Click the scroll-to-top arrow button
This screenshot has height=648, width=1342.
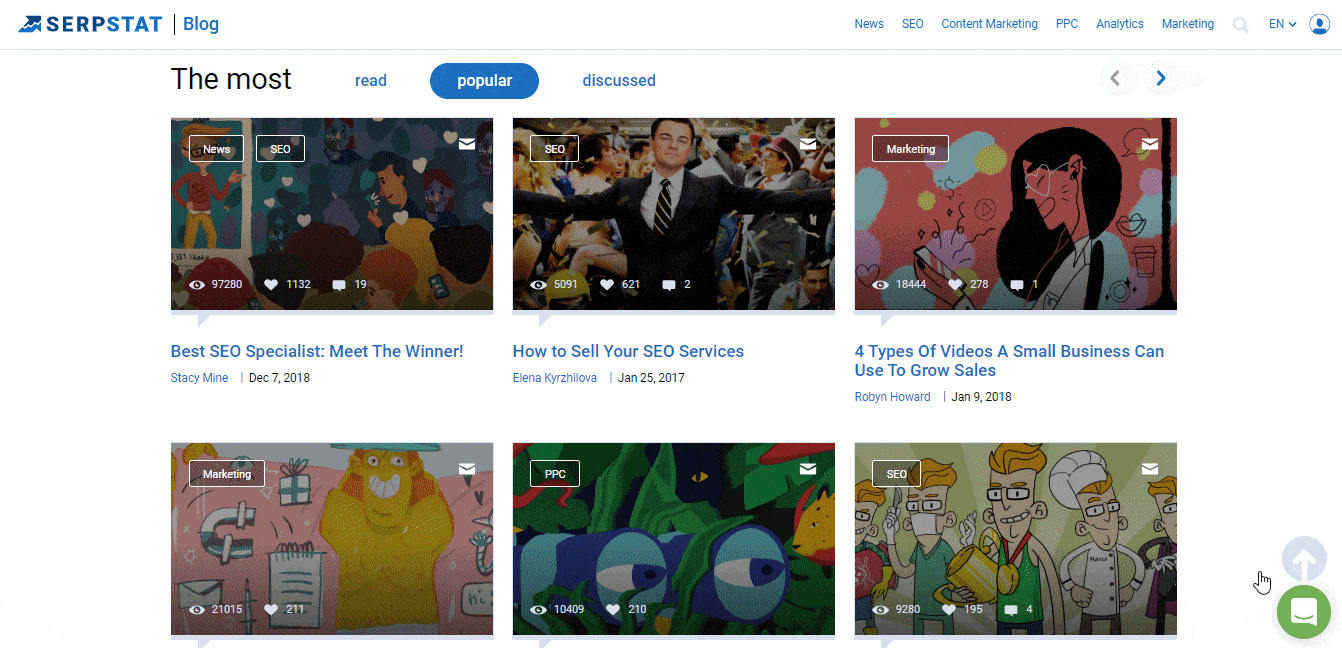[x=1304, y=560]
